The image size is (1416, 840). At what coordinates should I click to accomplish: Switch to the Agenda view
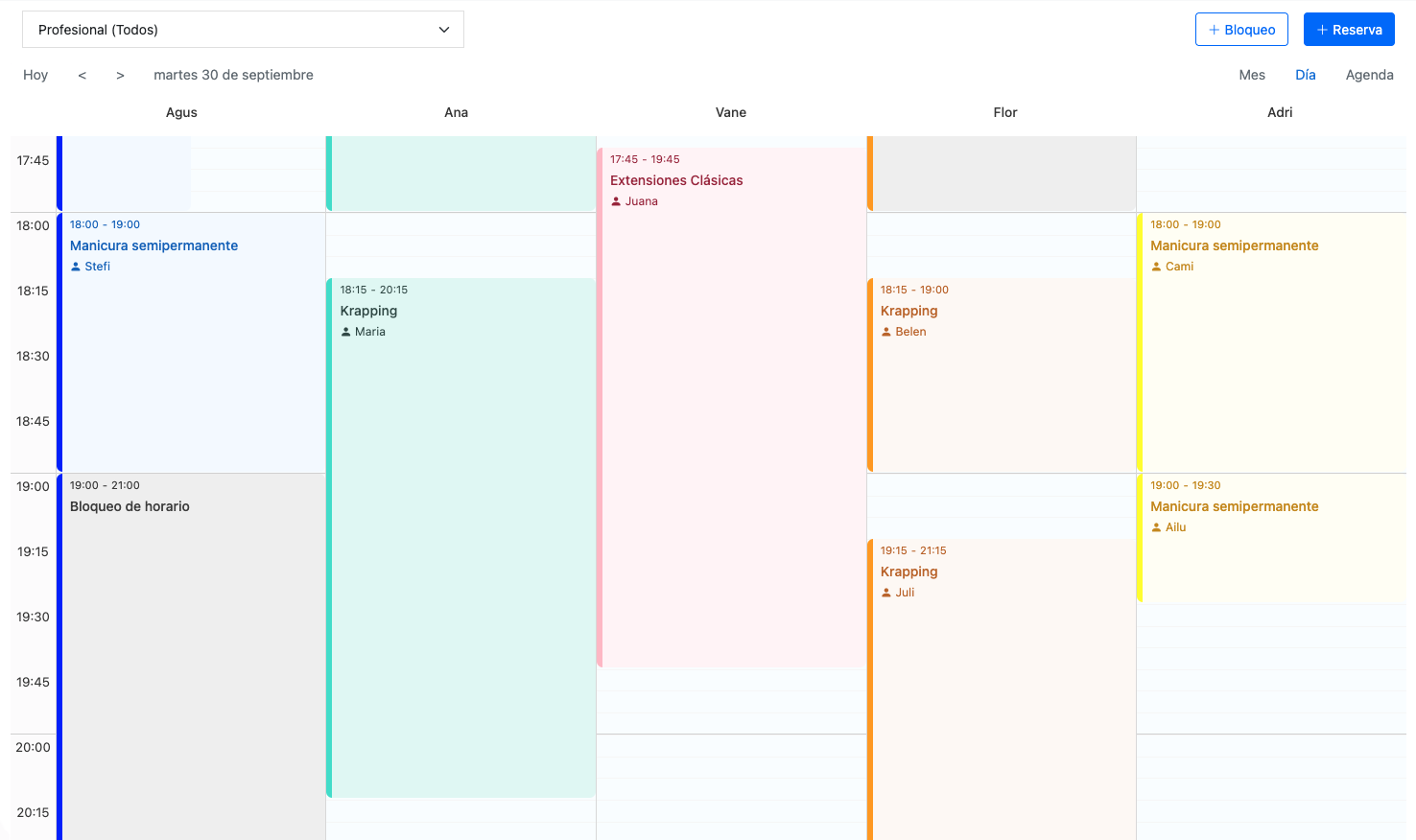(x=1369, y=75)
